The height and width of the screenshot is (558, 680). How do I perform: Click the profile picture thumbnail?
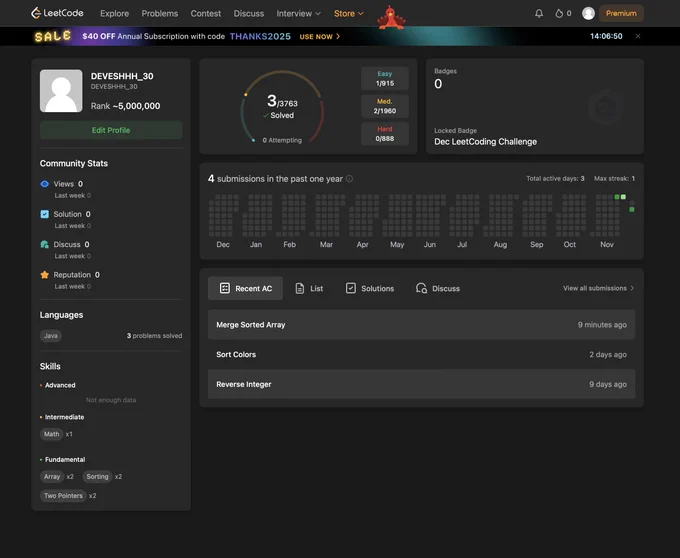61,91
